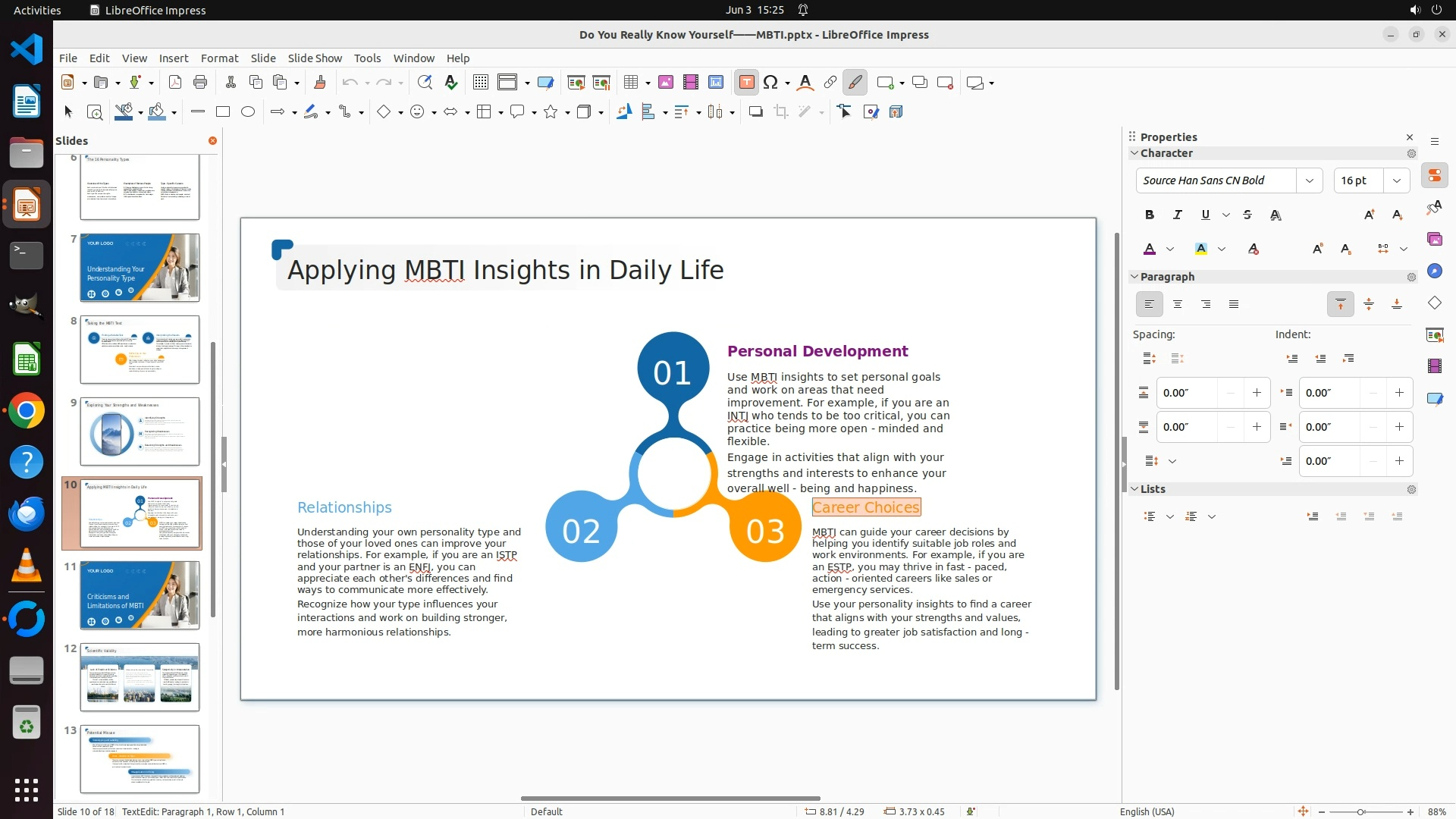This screenshot has height=819, width=1456.
Task: Open the Slide Show menu
Action: 314,58
